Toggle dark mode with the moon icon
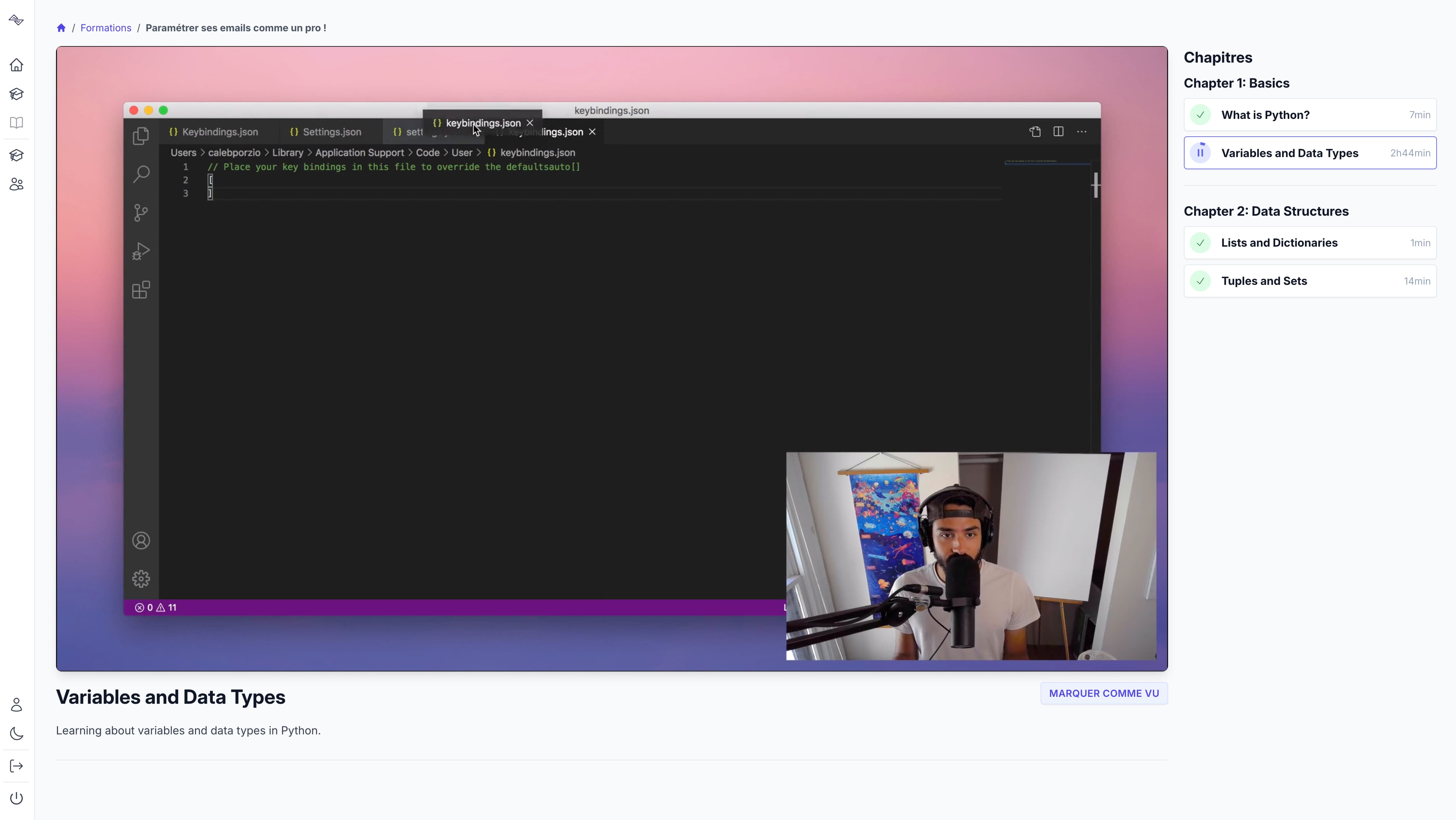This screenshot has width=1456, height=820. (16, 733)
